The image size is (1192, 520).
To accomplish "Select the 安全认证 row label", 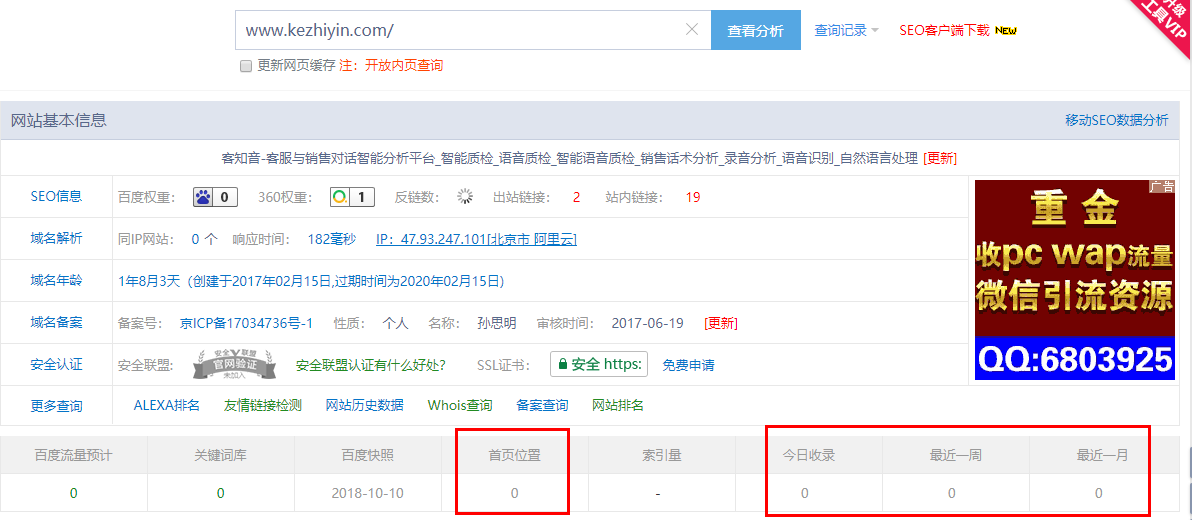I will [56, 363].
